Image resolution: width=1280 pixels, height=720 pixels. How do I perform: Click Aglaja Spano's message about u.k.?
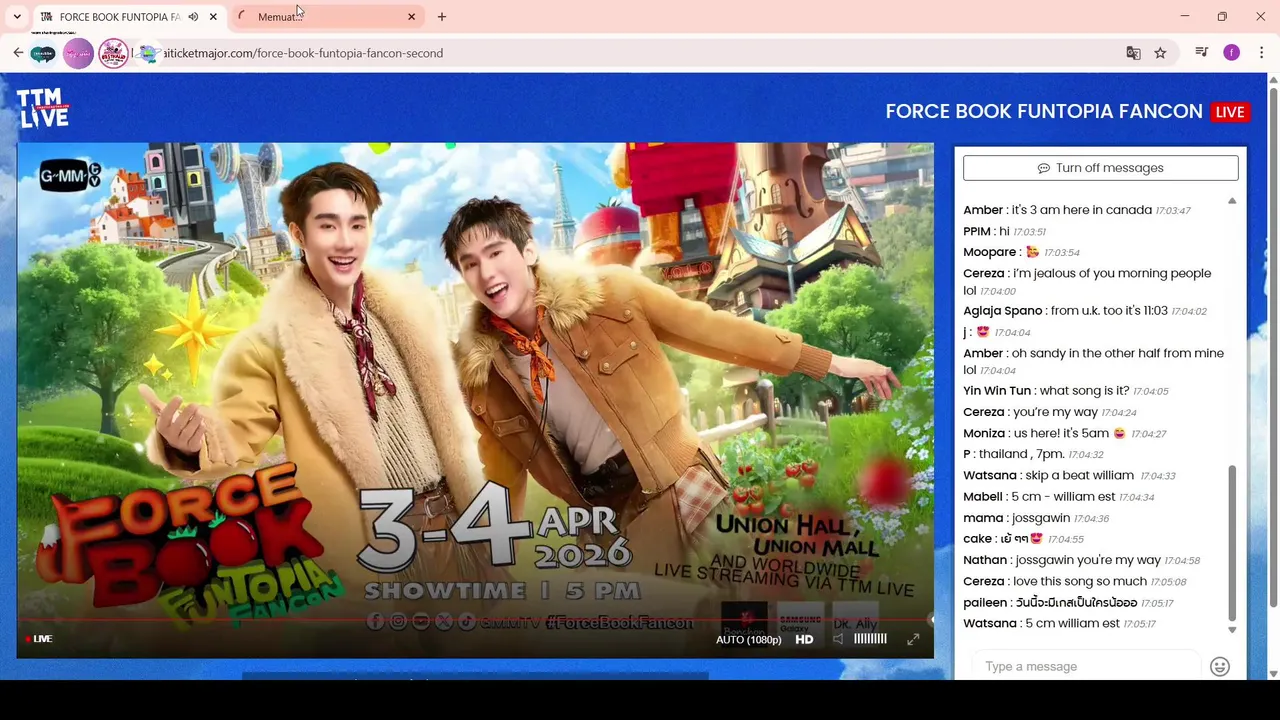(x=1085, y=311)
